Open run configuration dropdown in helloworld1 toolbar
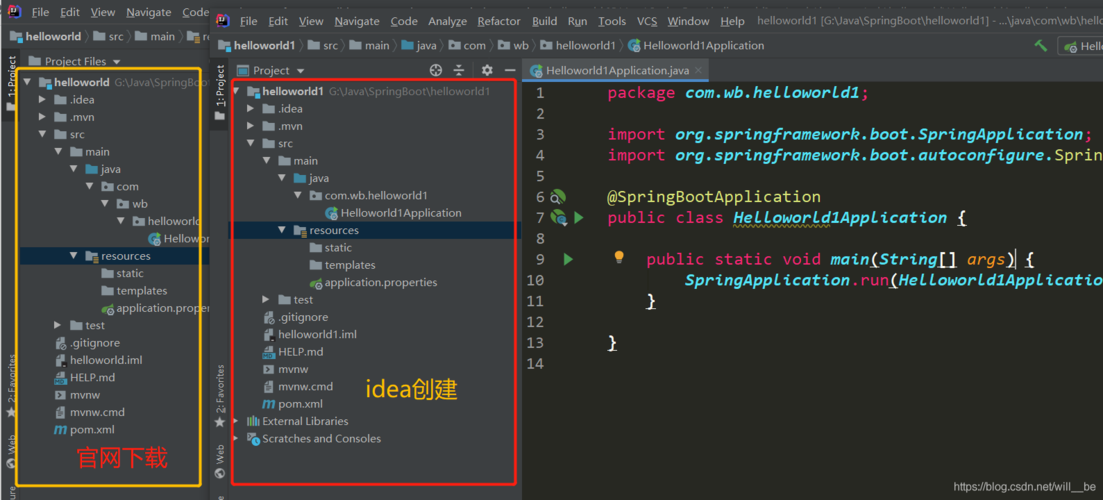 click(x=1080, y=46)
